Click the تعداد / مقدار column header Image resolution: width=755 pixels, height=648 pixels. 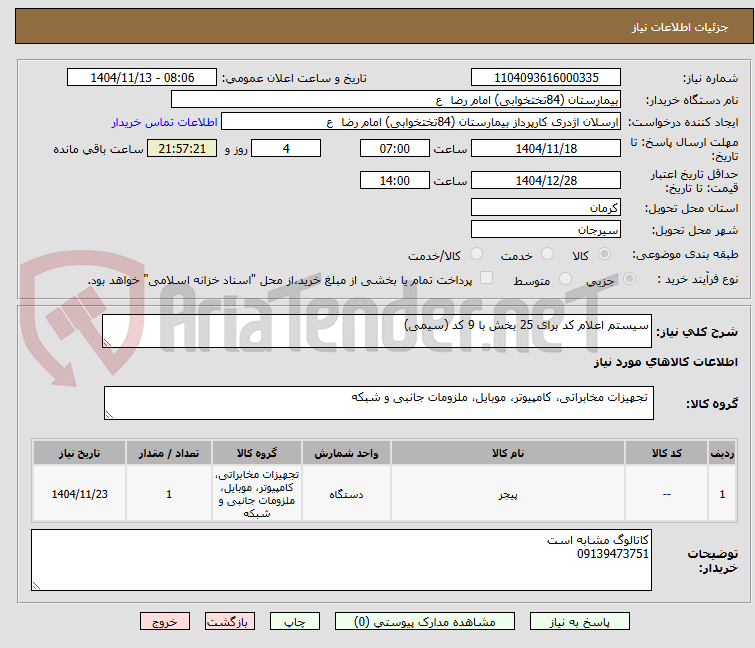[x=169, y=453]
